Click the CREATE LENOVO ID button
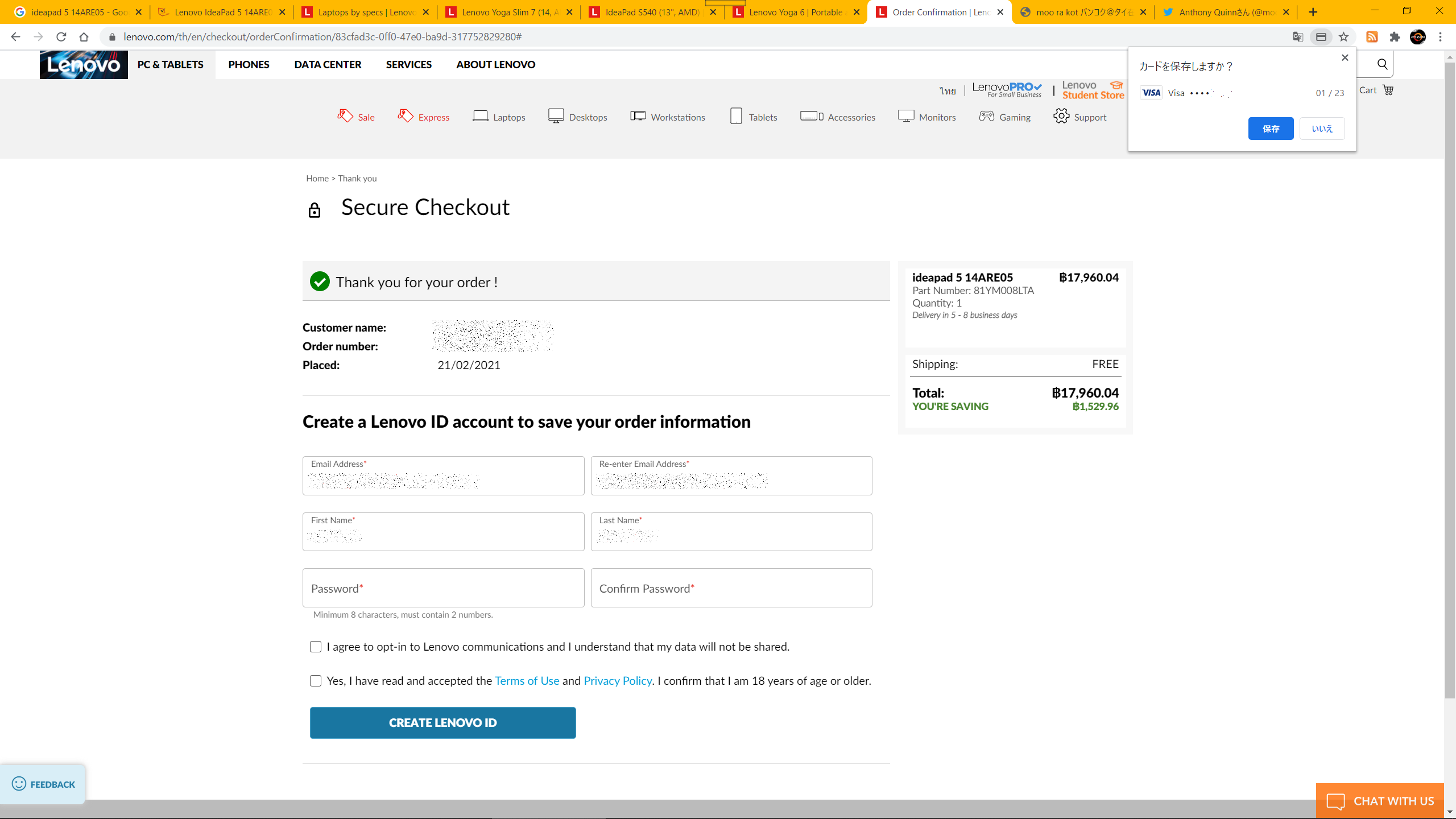 click(442, 722)
